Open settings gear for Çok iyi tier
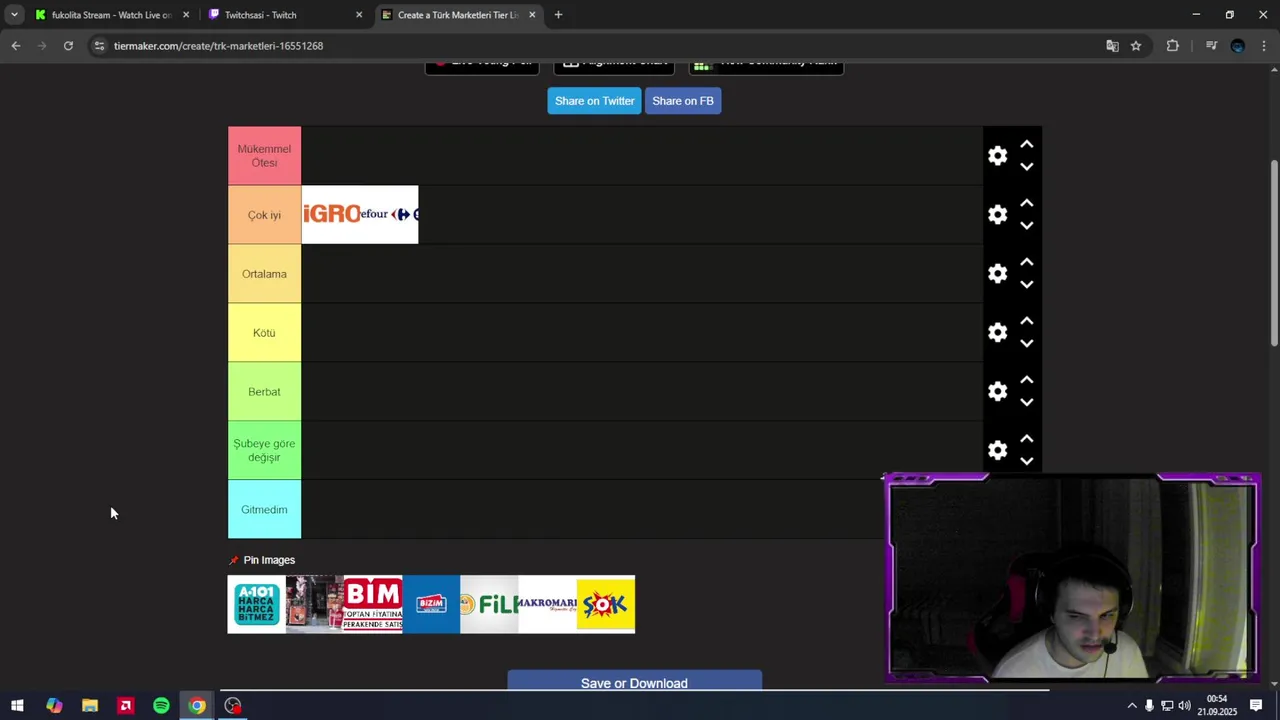1280x720 pixels. (997, 215)
